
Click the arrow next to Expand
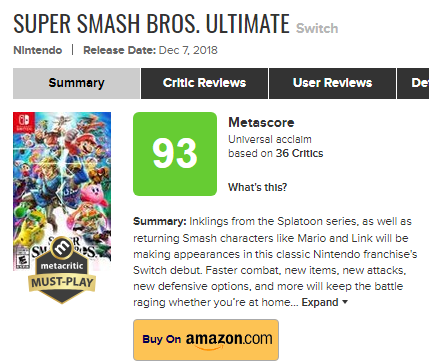point(345,302)
